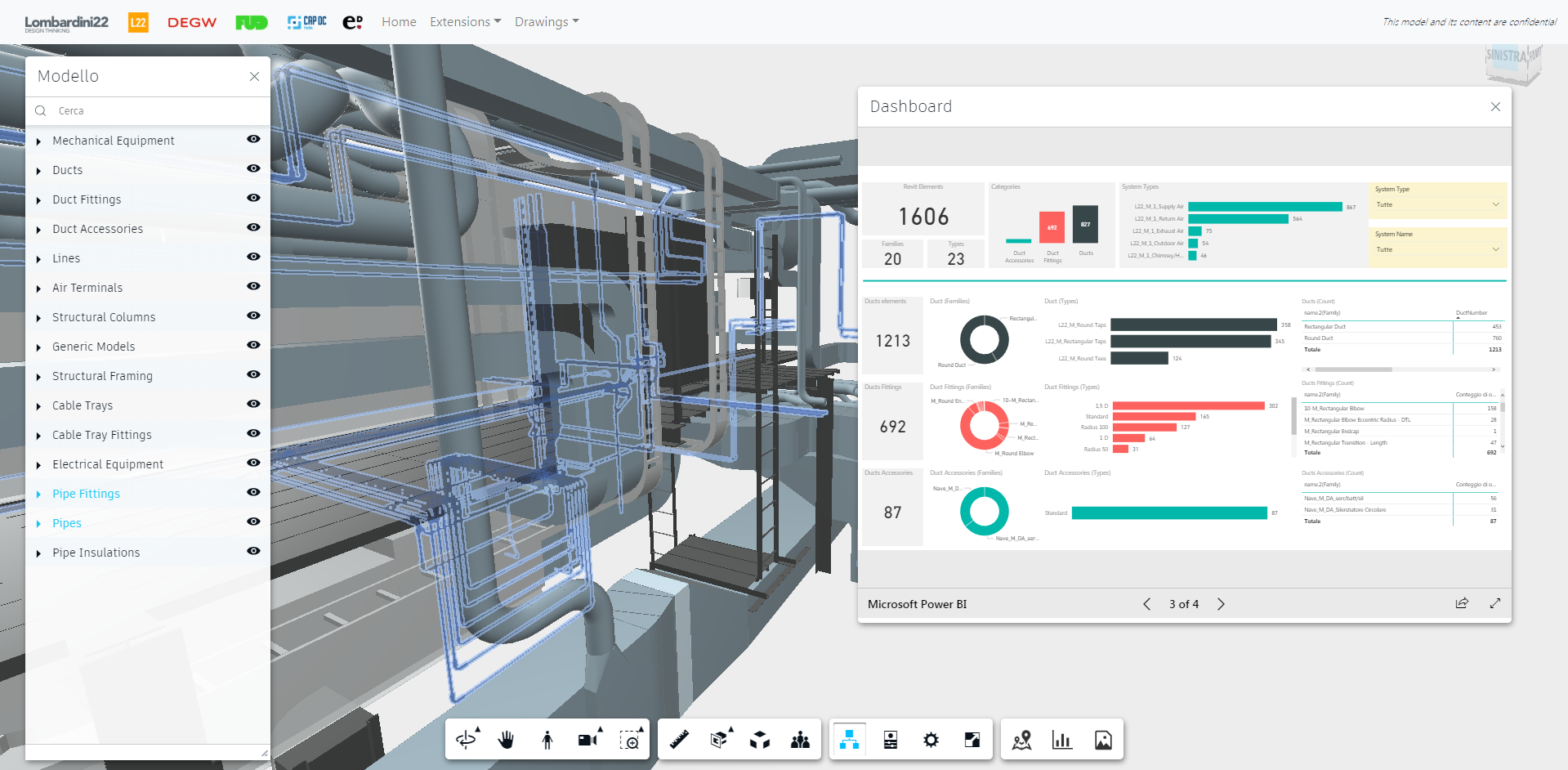Click the Home link
Screen dimensions: 1568x770
(x=399, y=22)
